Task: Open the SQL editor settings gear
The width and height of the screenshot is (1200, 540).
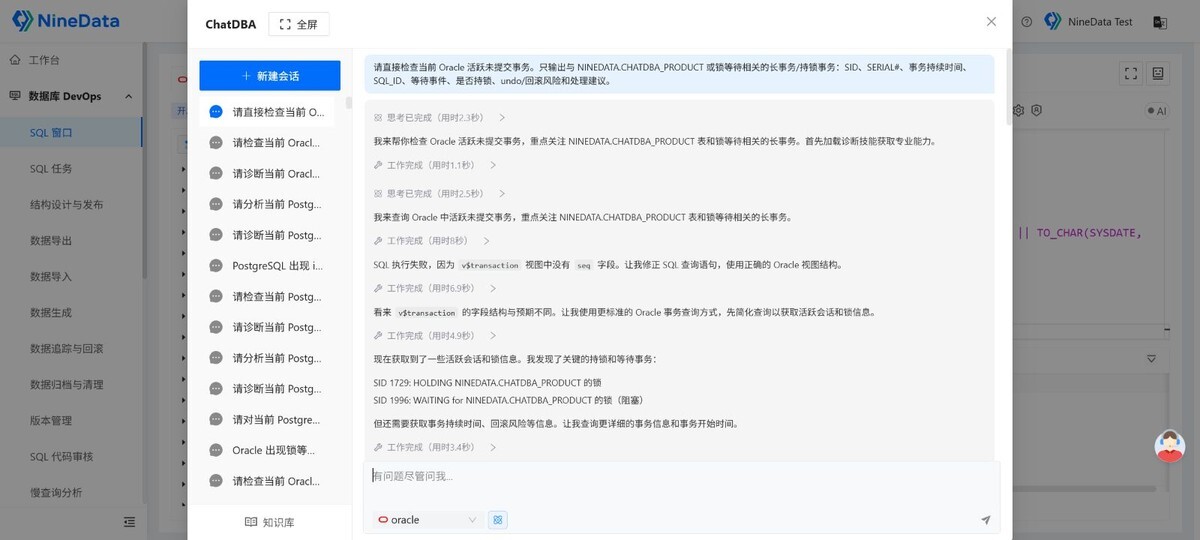Action: tap(1019, 111)
